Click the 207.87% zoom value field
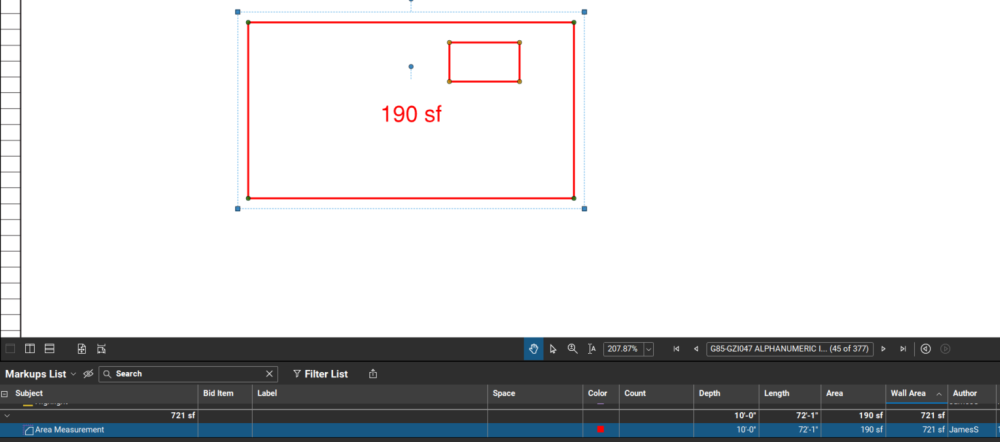Image resolution: width=1000 pixels, height=442 pixels. point(623,349)
